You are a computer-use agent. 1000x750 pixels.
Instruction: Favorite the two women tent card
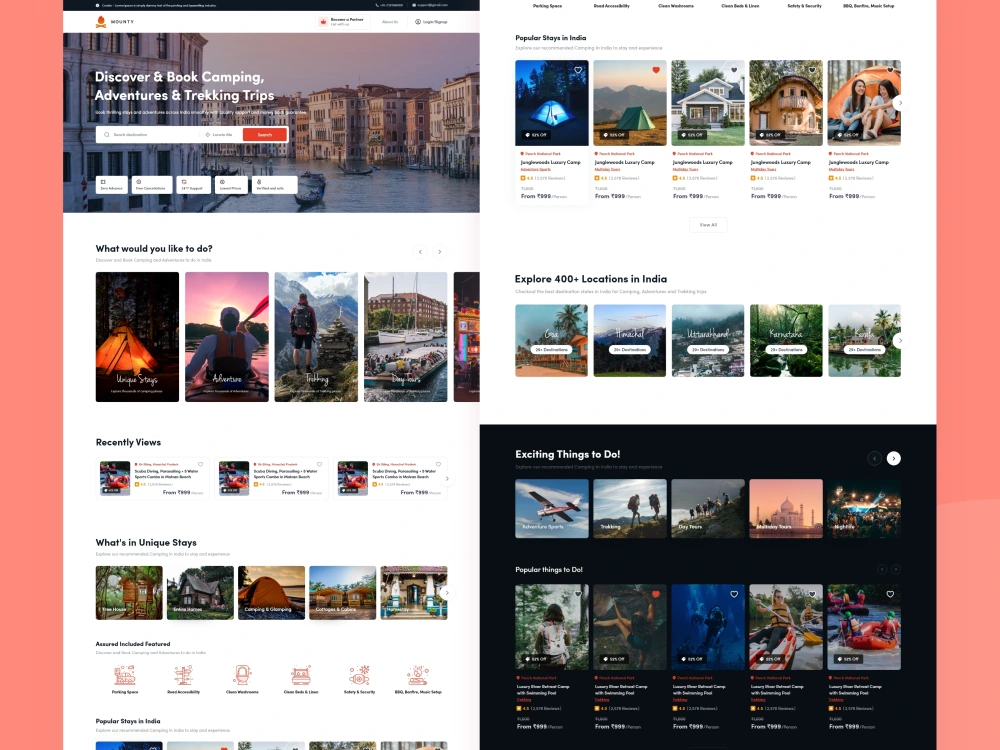tap(890, 70)
